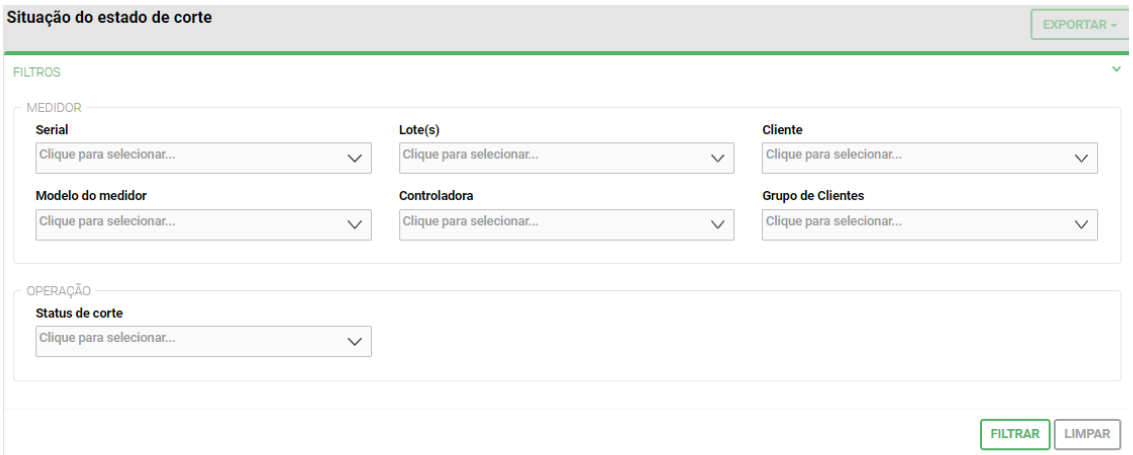Open Status de corte dropdown arrow
The image size is (1133, 455).
tap(354, 341)
